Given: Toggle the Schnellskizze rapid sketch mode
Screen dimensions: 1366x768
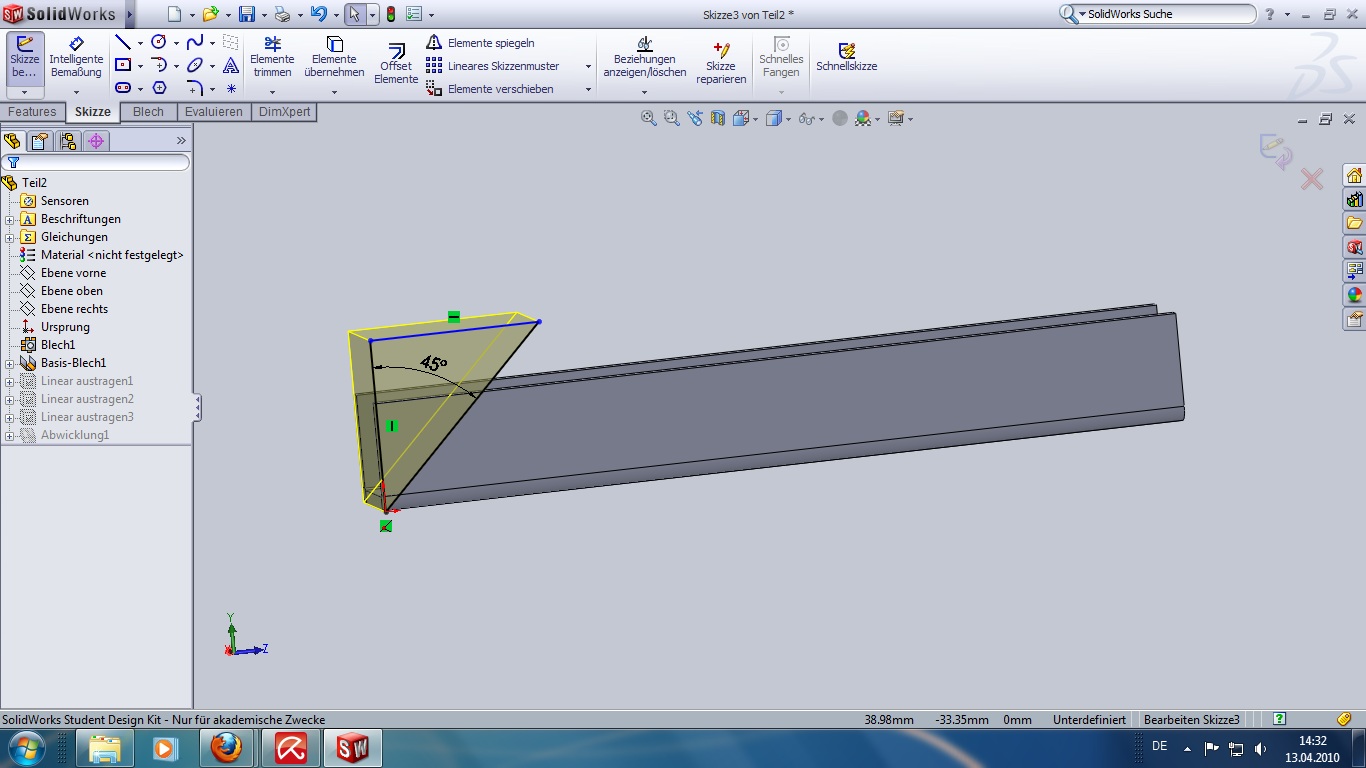Looking at the screenshot, I should [846, 58].
